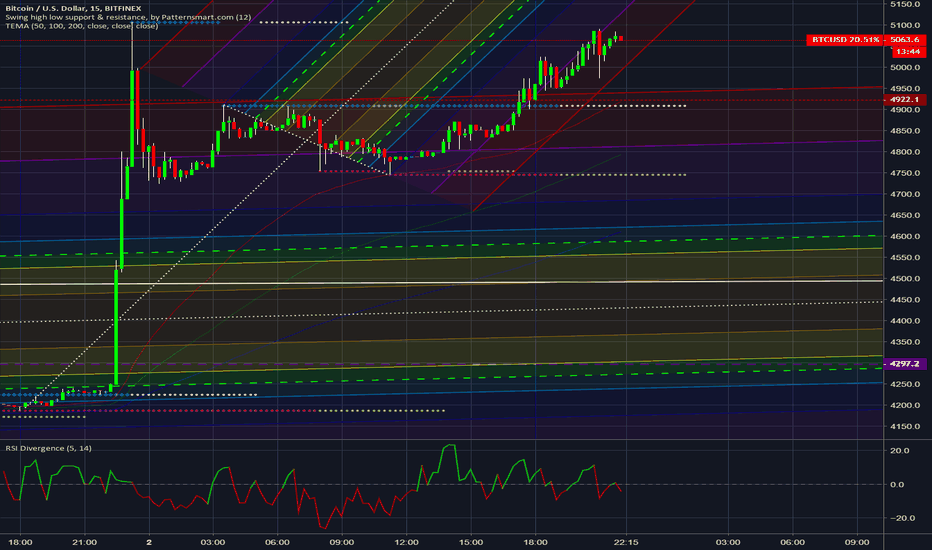Screen dimensions: 932x550
Task: Click the red BTCUSD 5063.6 price label
Action: [865, 39]
